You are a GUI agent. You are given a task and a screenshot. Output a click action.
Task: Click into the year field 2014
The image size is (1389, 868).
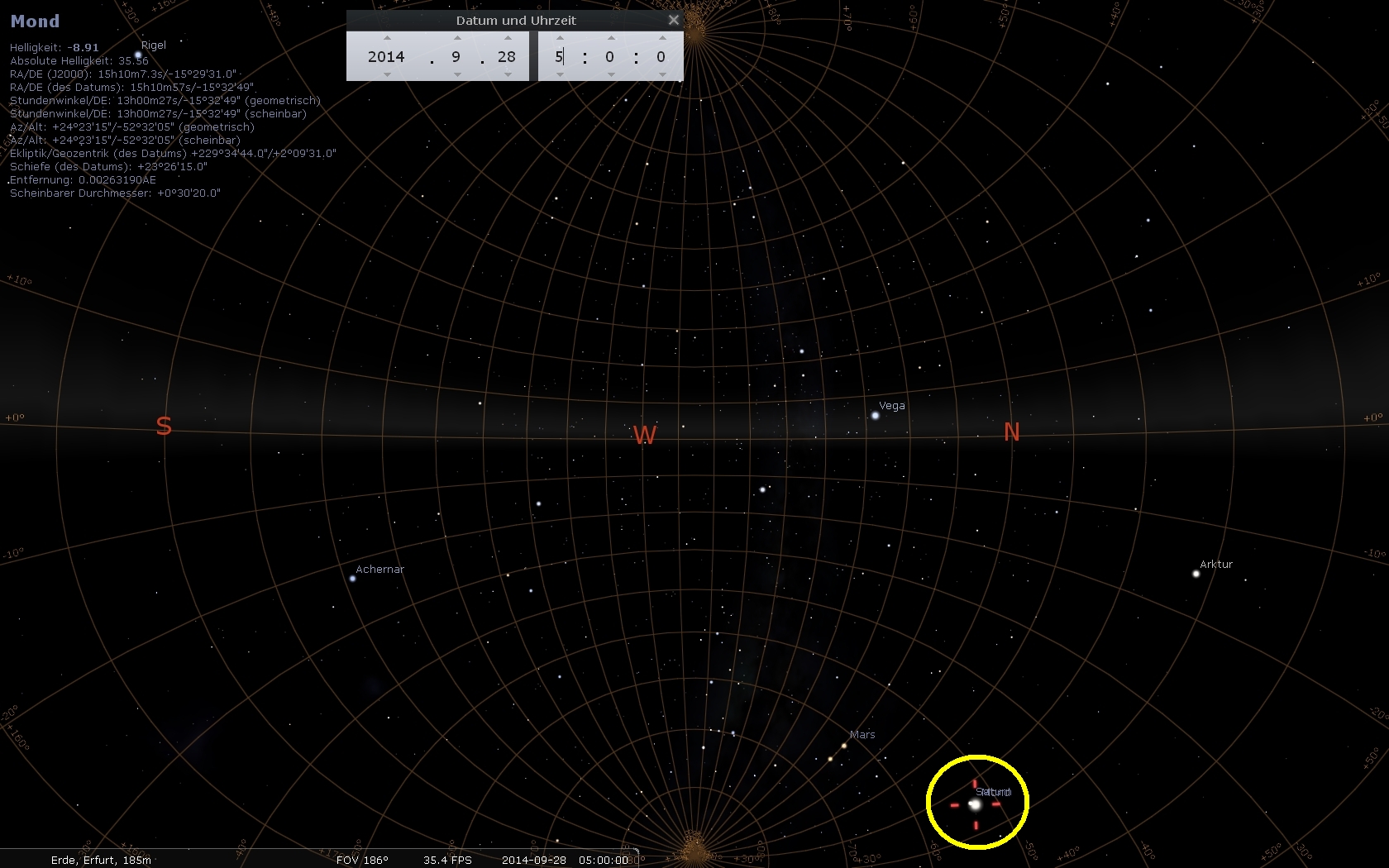[x=386, y=56]
